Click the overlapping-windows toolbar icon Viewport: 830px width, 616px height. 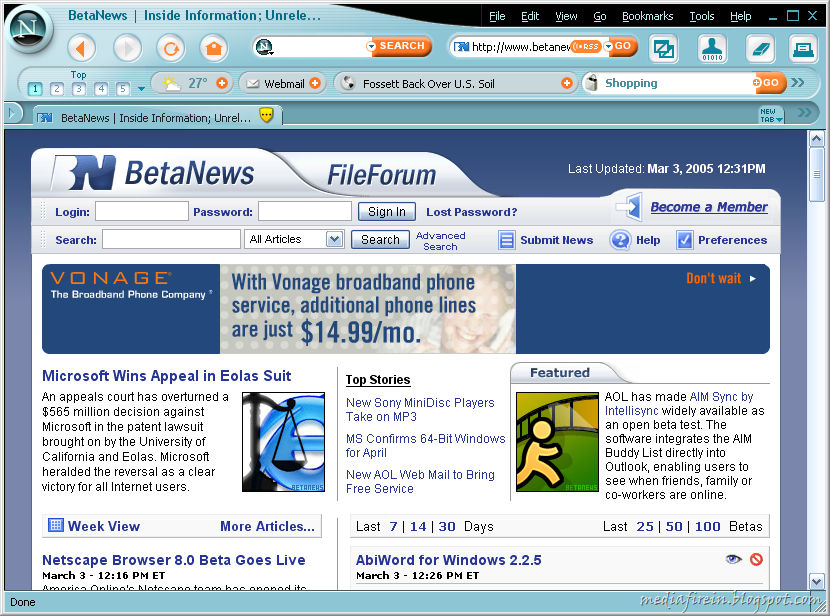(x=662, y=47)
